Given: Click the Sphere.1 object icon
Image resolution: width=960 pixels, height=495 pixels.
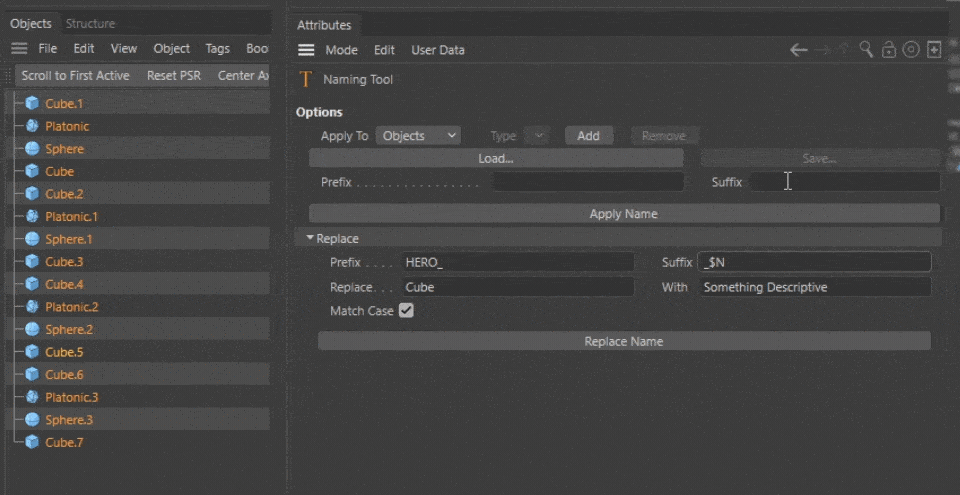Looking at the screenshot, I should click(x=32, y=239).
